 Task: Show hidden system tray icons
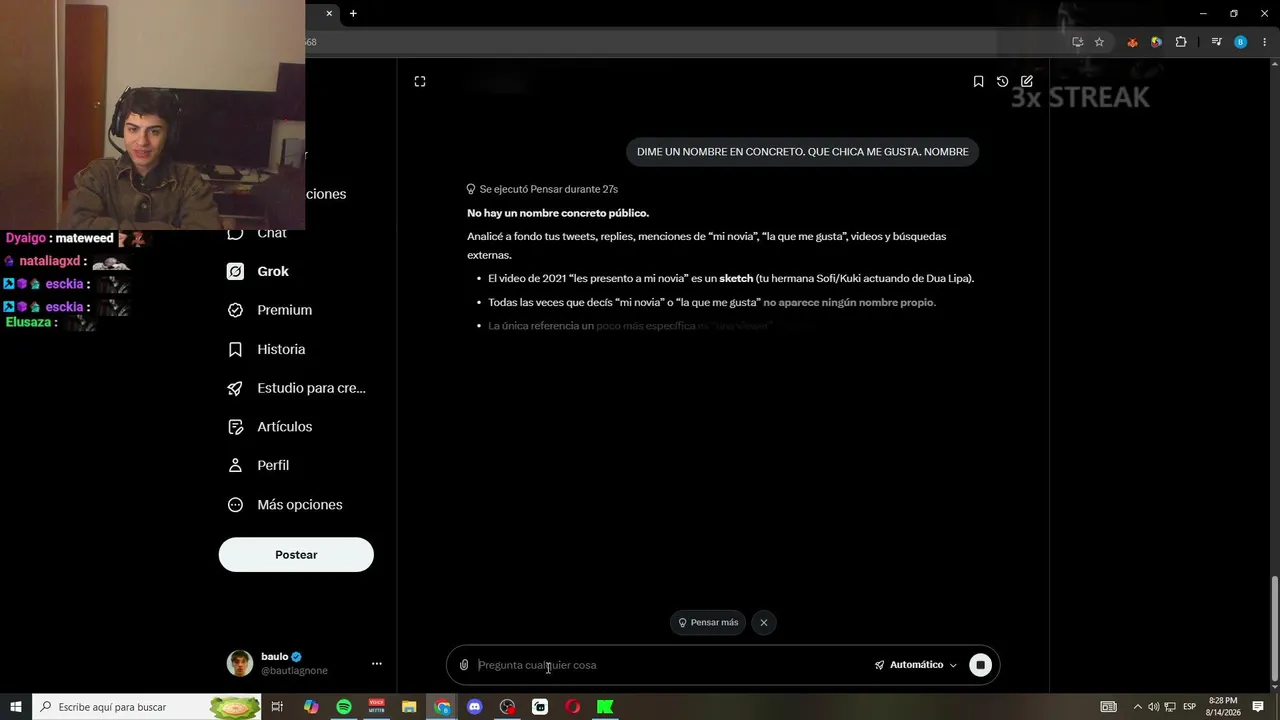(x=1137, y=707)
